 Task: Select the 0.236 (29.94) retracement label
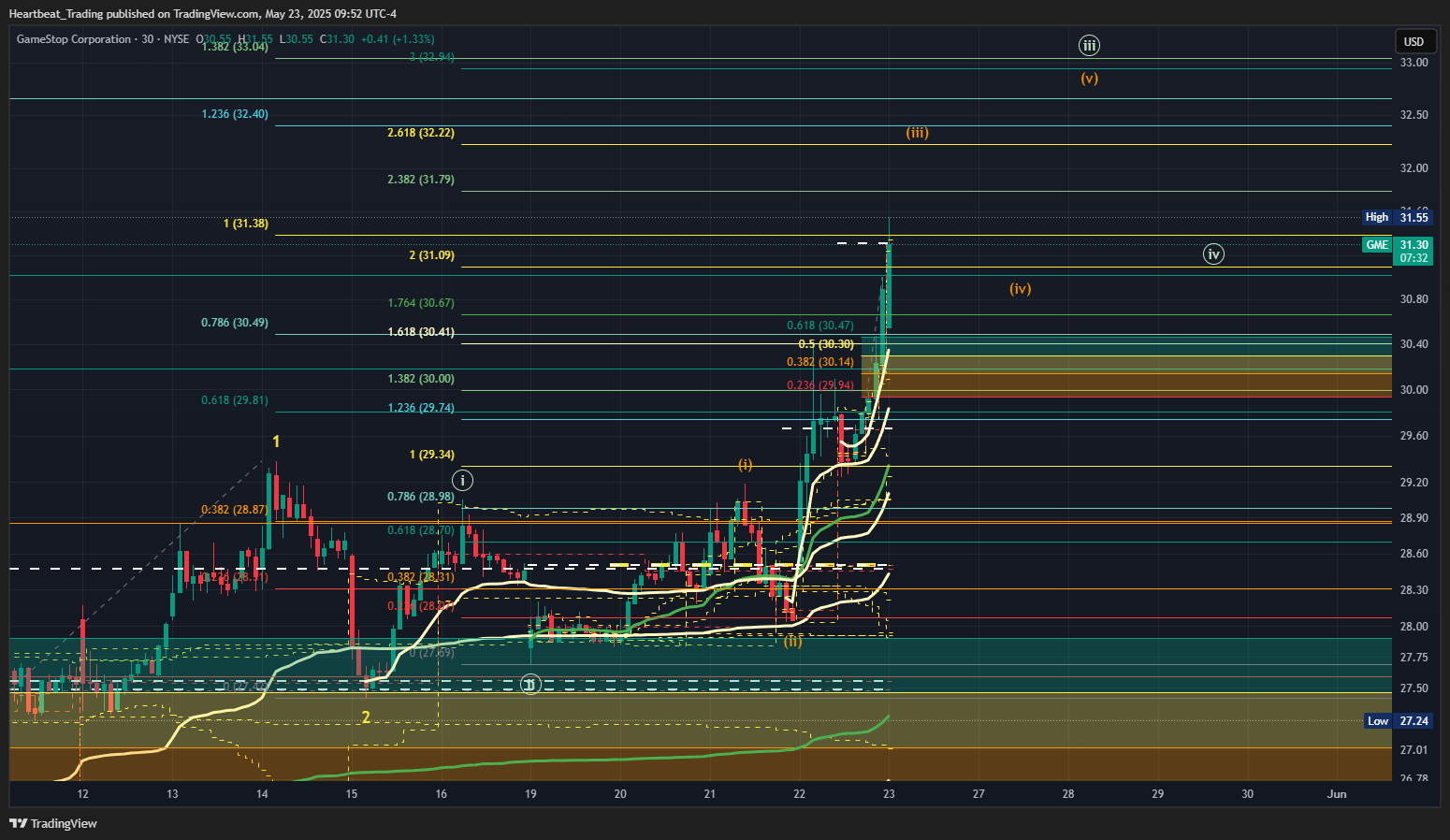820,385
